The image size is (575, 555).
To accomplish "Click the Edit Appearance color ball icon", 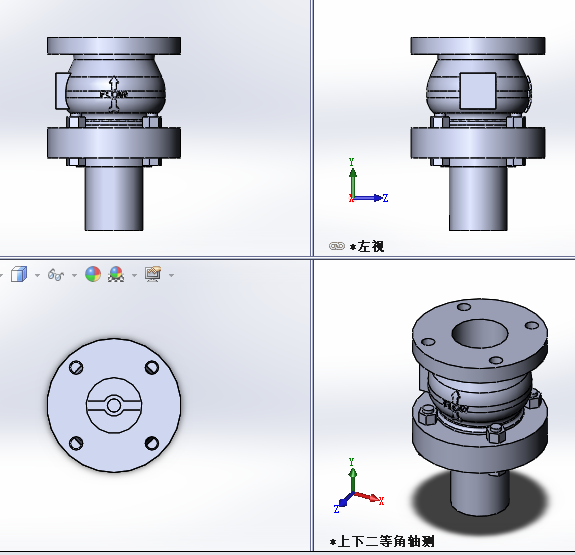I will click(93, 274).
